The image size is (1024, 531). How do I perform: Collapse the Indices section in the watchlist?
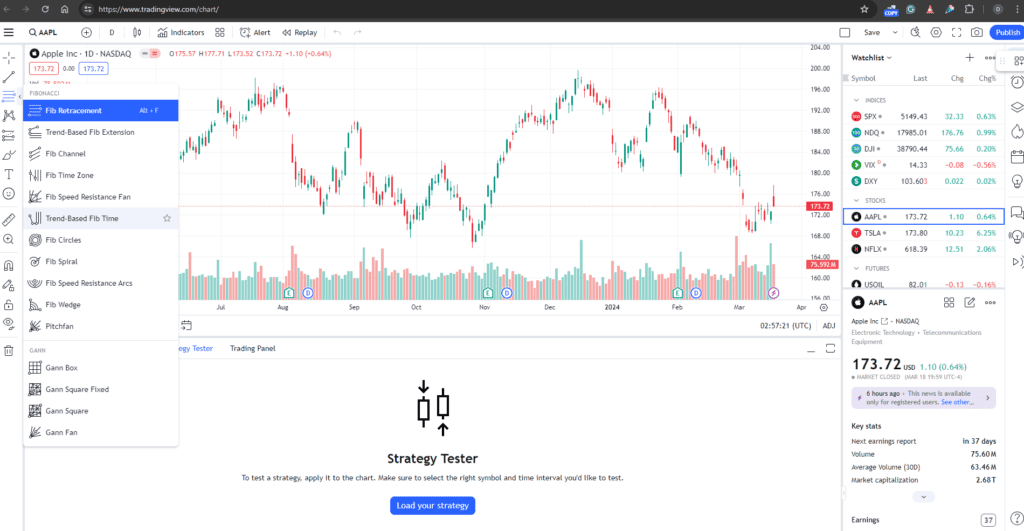pos(856,100)
